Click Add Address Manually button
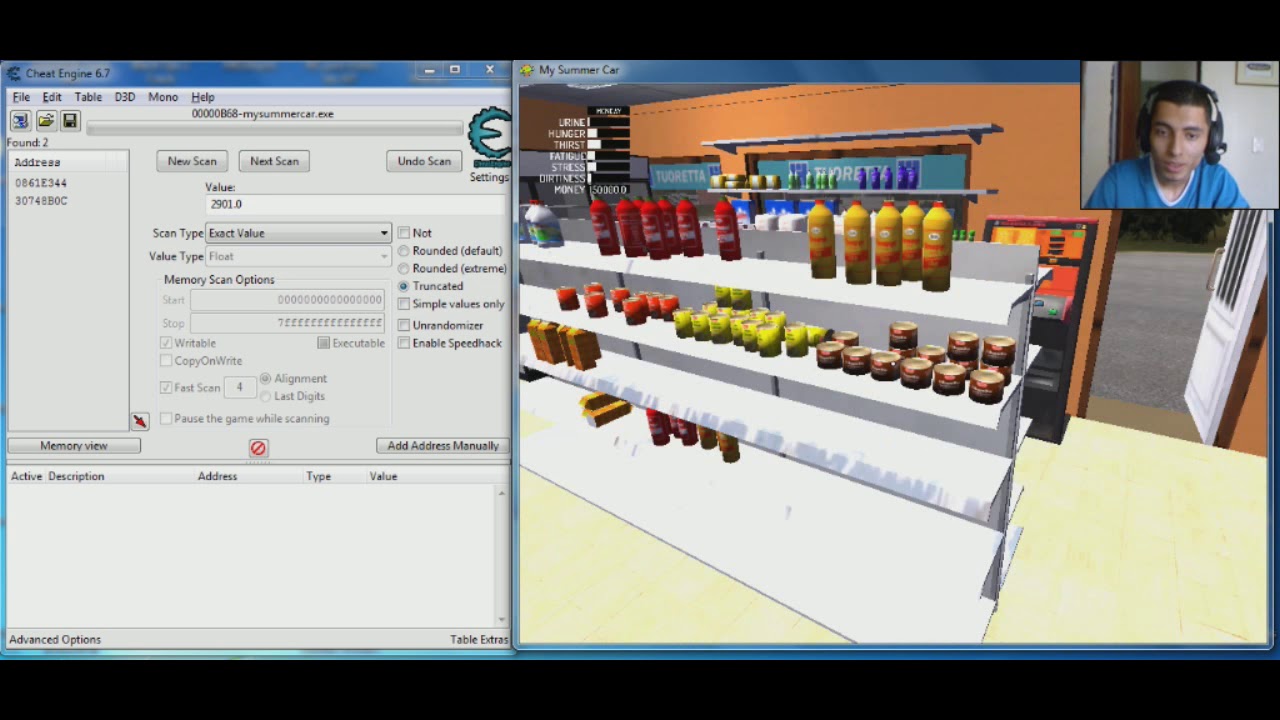The height and width of the screenshot is (720, 1280). [443, 446]
